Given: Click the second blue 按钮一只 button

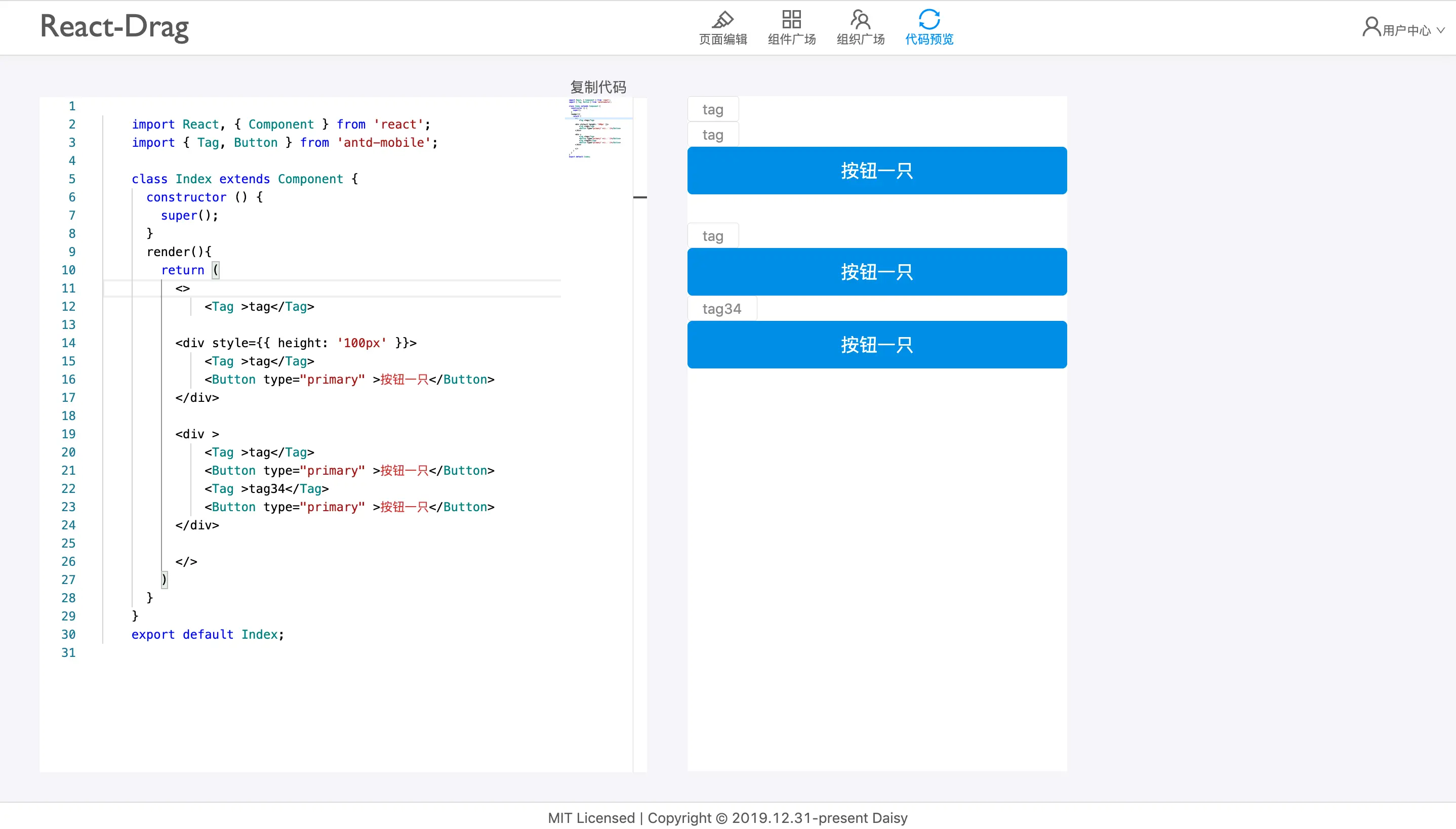Looking at the screenshot, I should [876, 272].
